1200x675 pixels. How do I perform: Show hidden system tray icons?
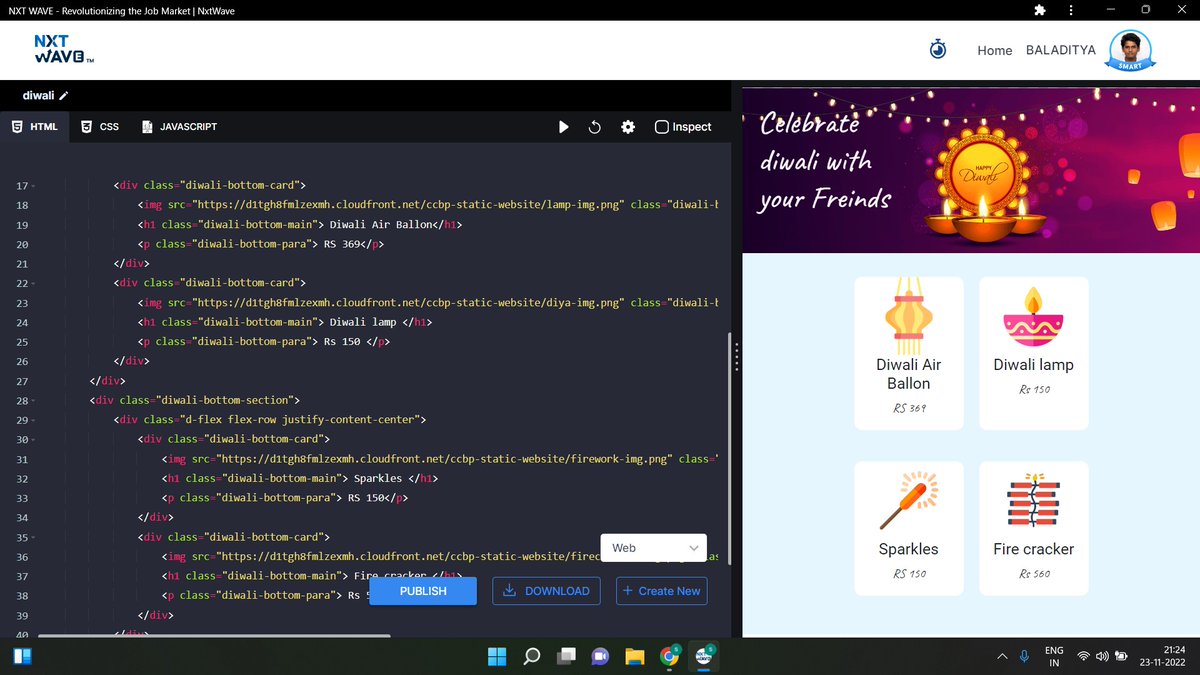pyautogui.click(x=1002, y=656)
